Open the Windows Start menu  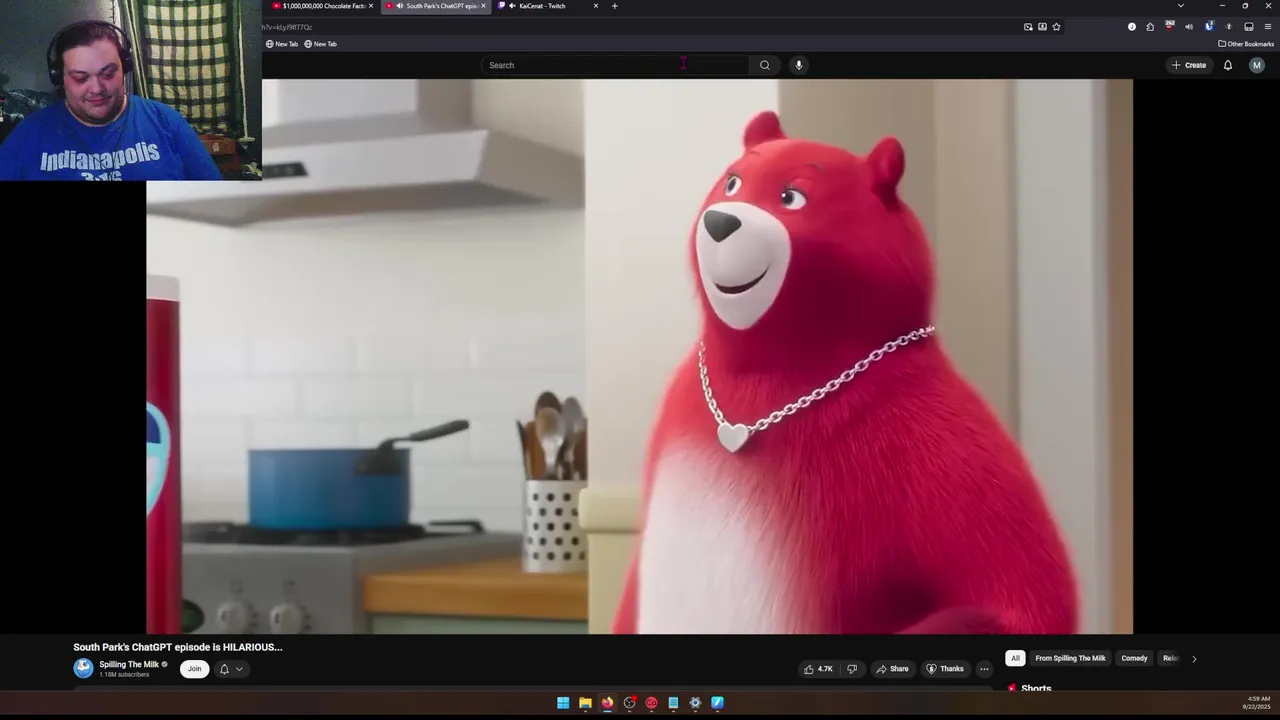[563, 703]
